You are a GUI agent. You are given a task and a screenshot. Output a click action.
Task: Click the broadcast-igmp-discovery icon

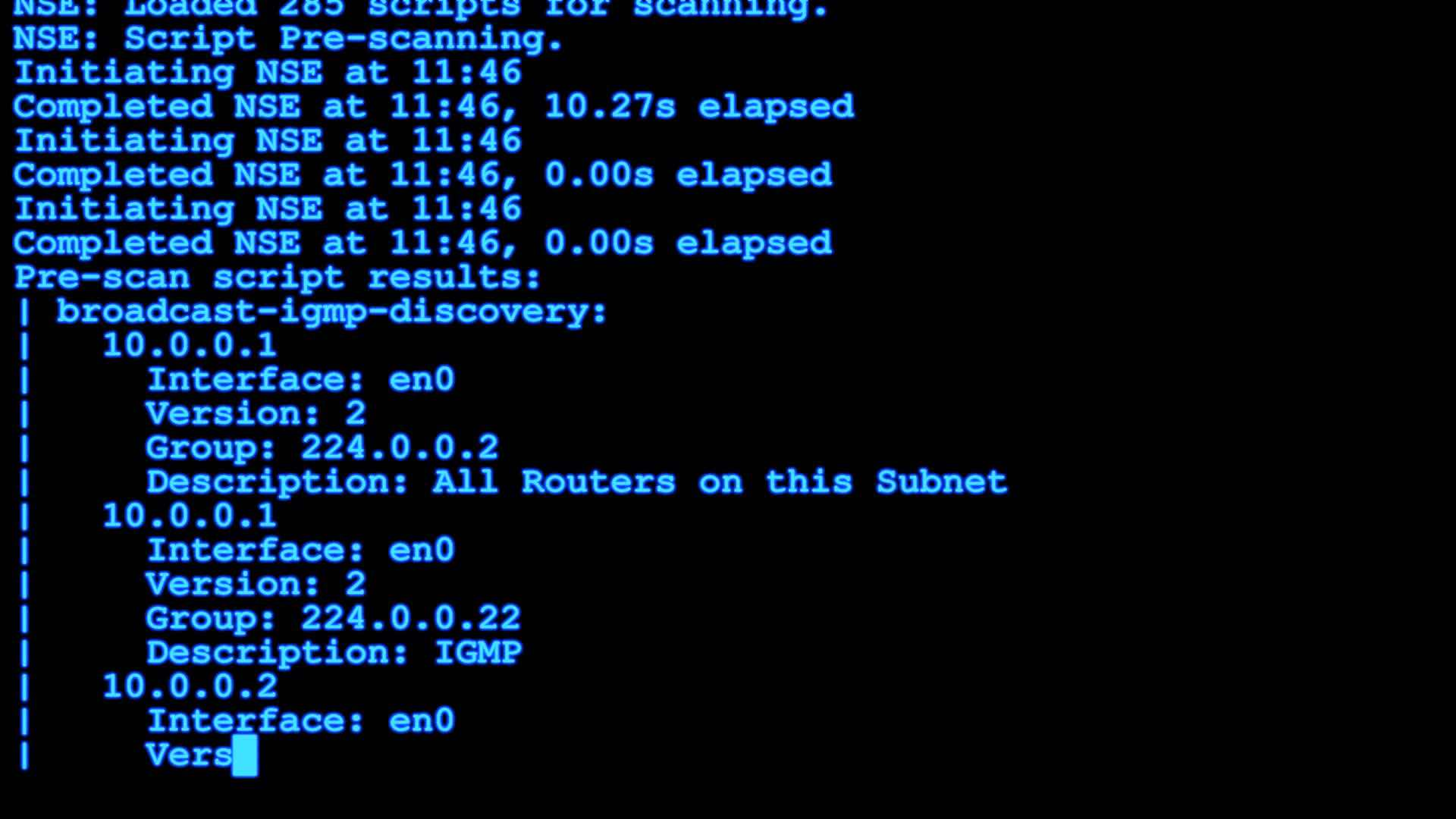click(x=331, y=310)
